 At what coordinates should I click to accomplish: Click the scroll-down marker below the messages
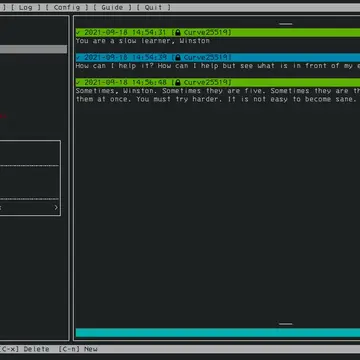point(286,324)
